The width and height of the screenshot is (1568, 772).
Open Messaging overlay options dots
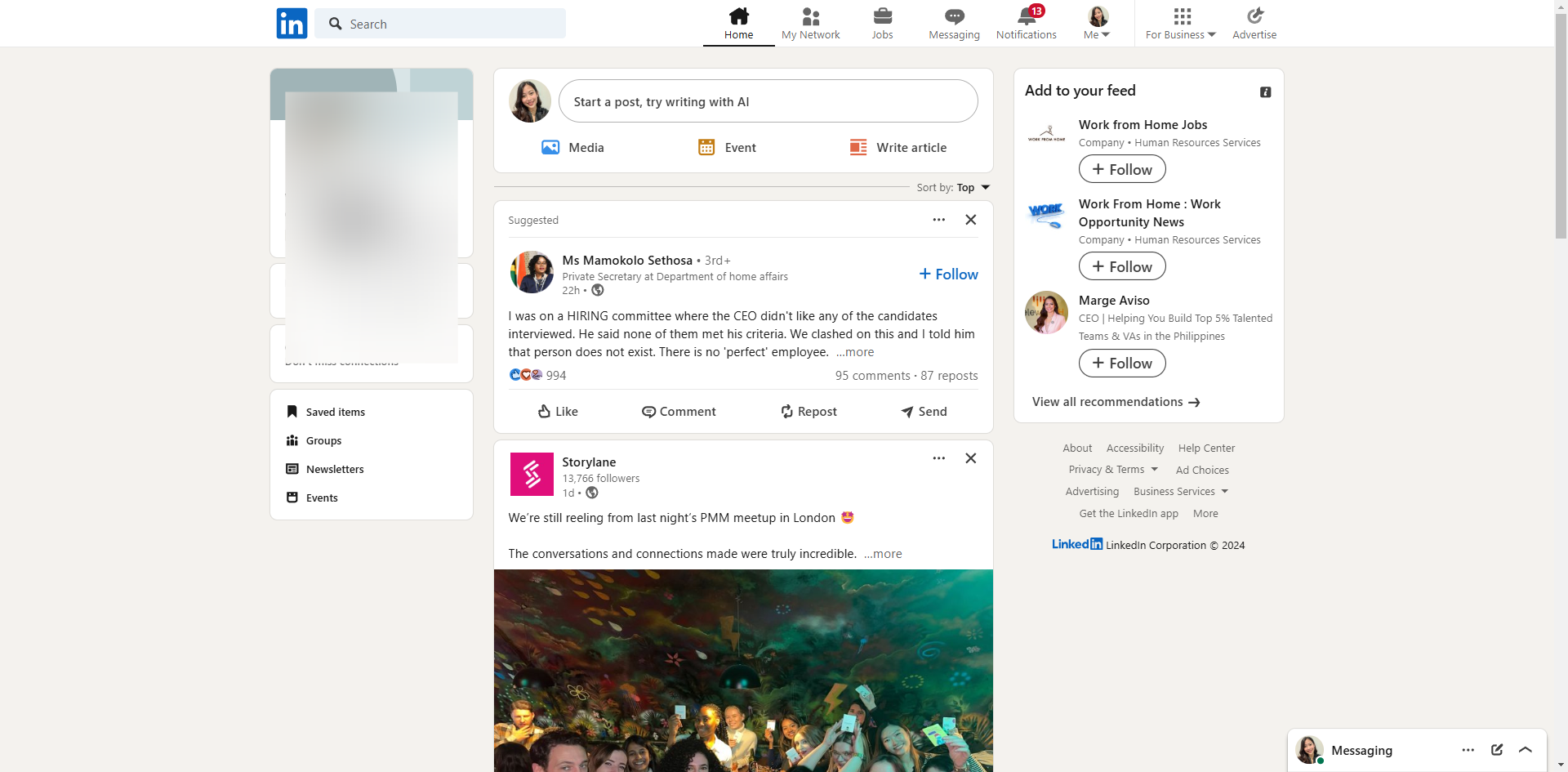coord(1468,750)
